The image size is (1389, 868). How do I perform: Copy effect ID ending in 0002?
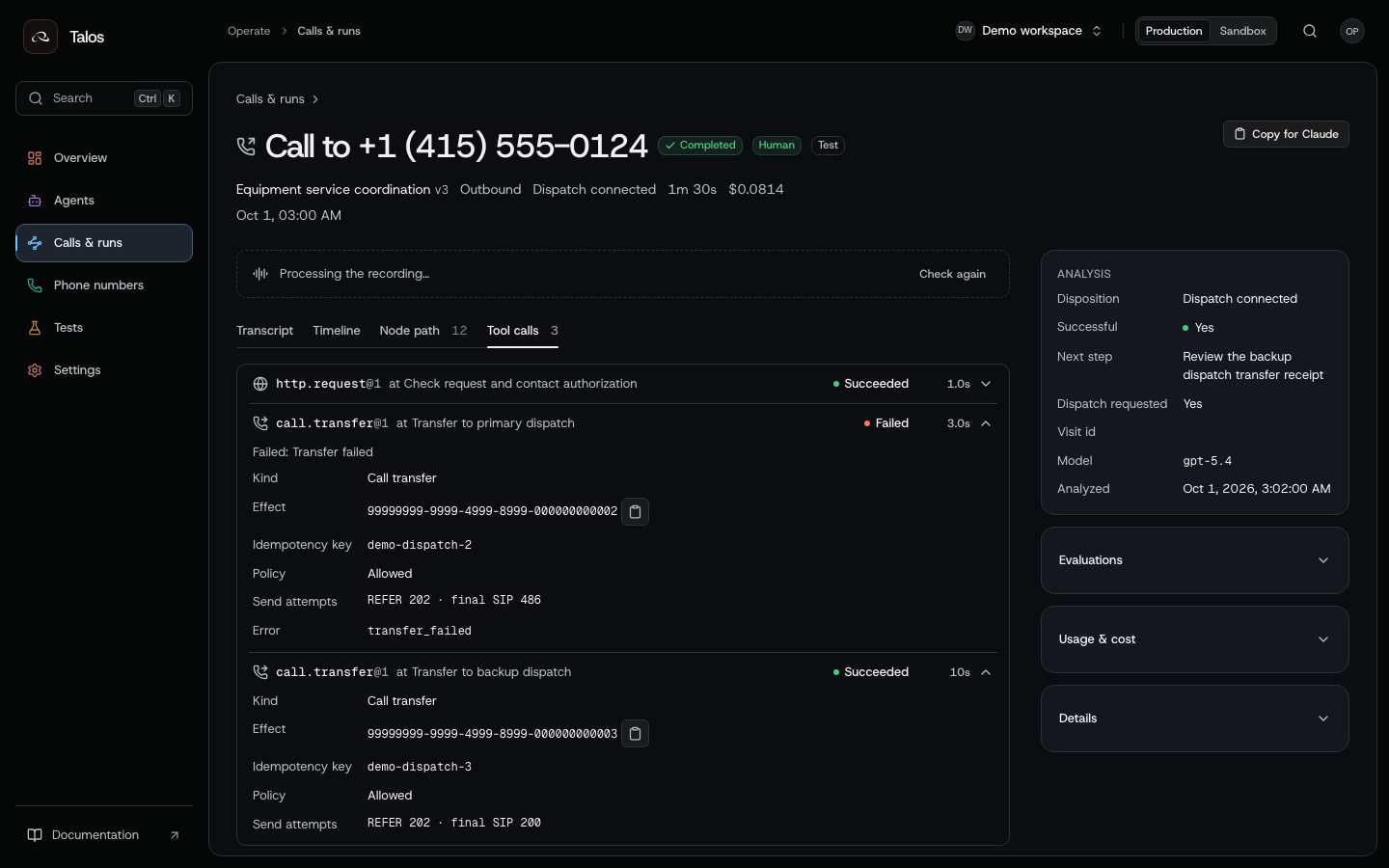(635, 511)
